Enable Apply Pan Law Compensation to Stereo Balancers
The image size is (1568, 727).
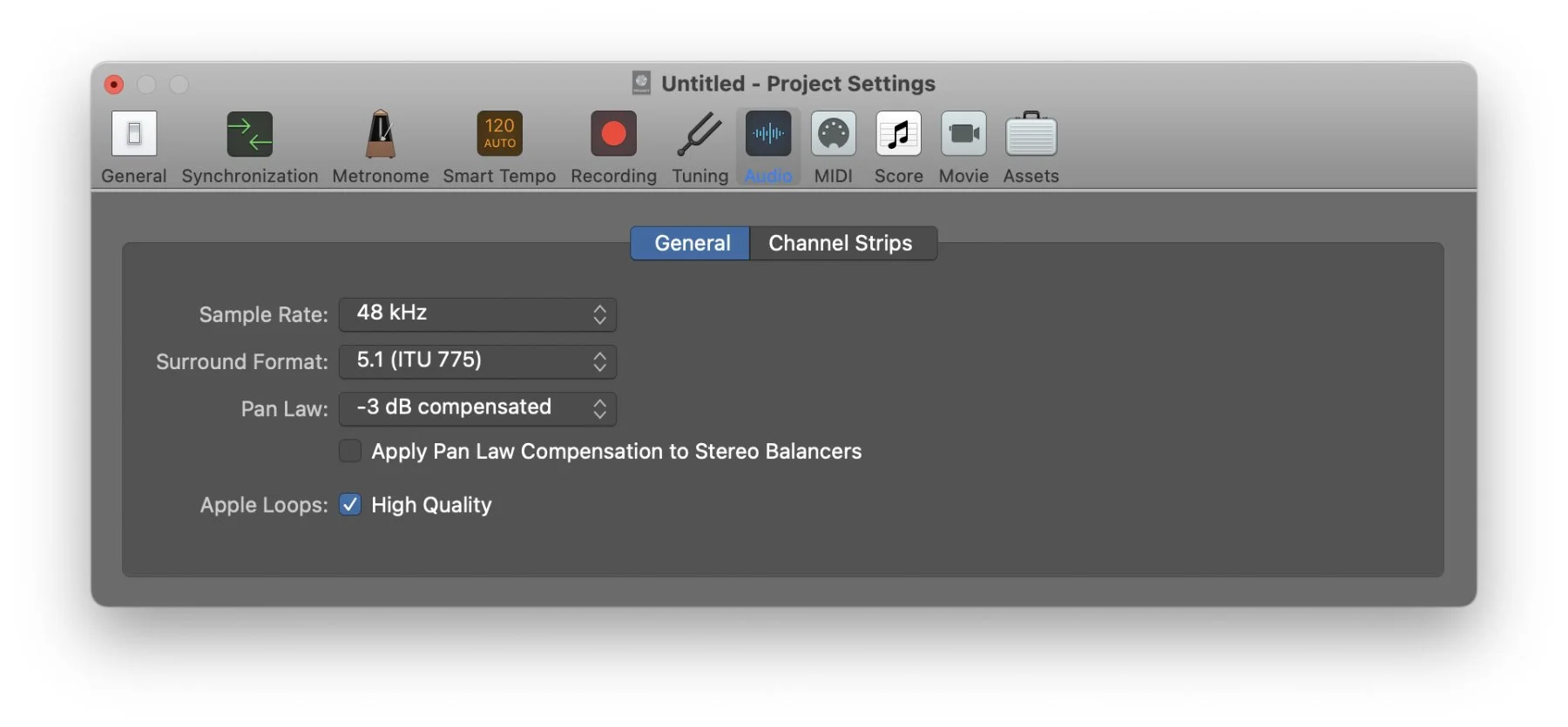(350, 451)
